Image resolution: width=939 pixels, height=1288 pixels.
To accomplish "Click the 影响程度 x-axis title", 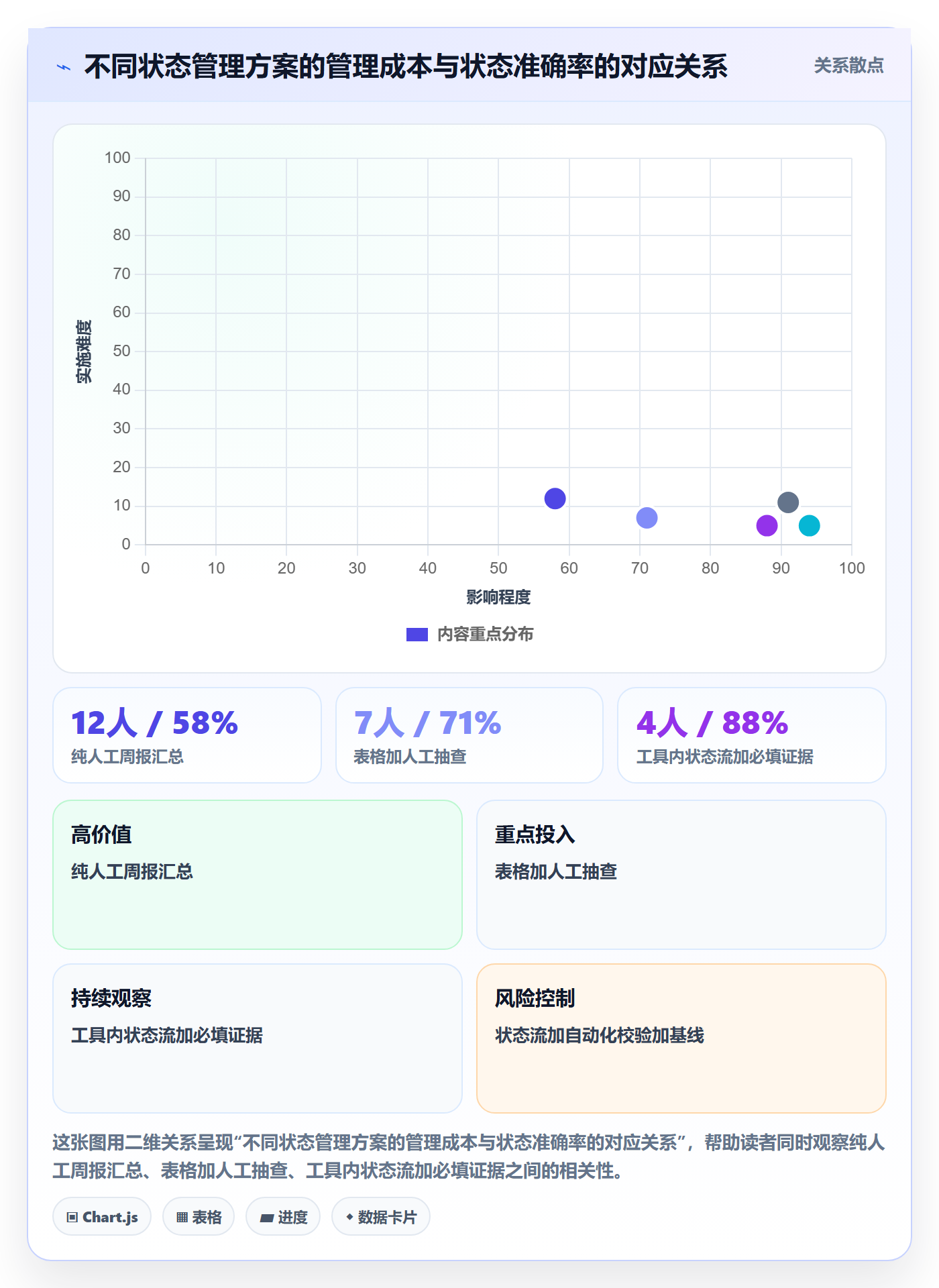I will point(498,597).
